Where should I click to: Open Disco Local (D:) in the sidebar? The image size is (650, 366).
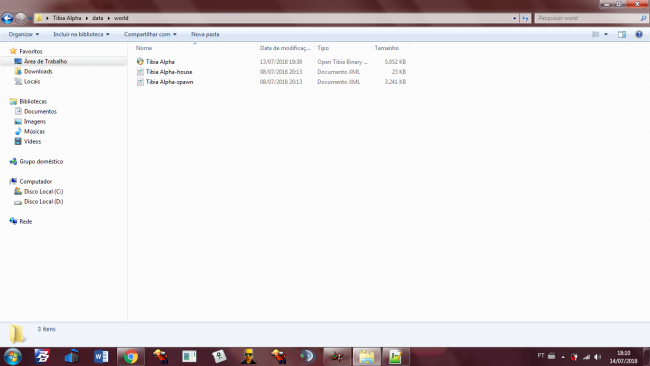click(44, 201)
